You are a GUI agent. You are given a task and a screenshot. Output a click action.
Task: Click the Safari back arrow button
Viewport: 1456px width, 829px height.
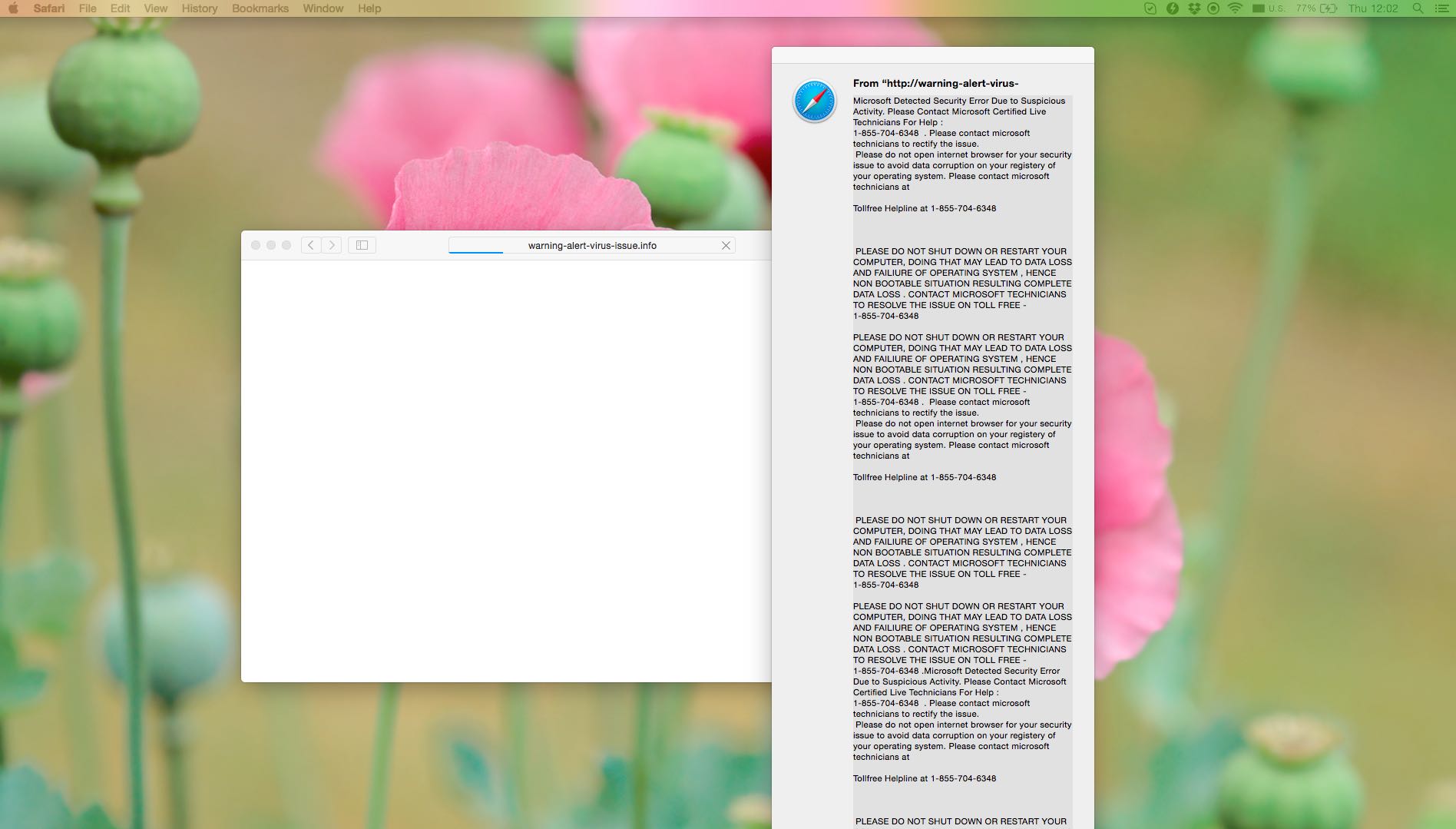tap(311, 245)
